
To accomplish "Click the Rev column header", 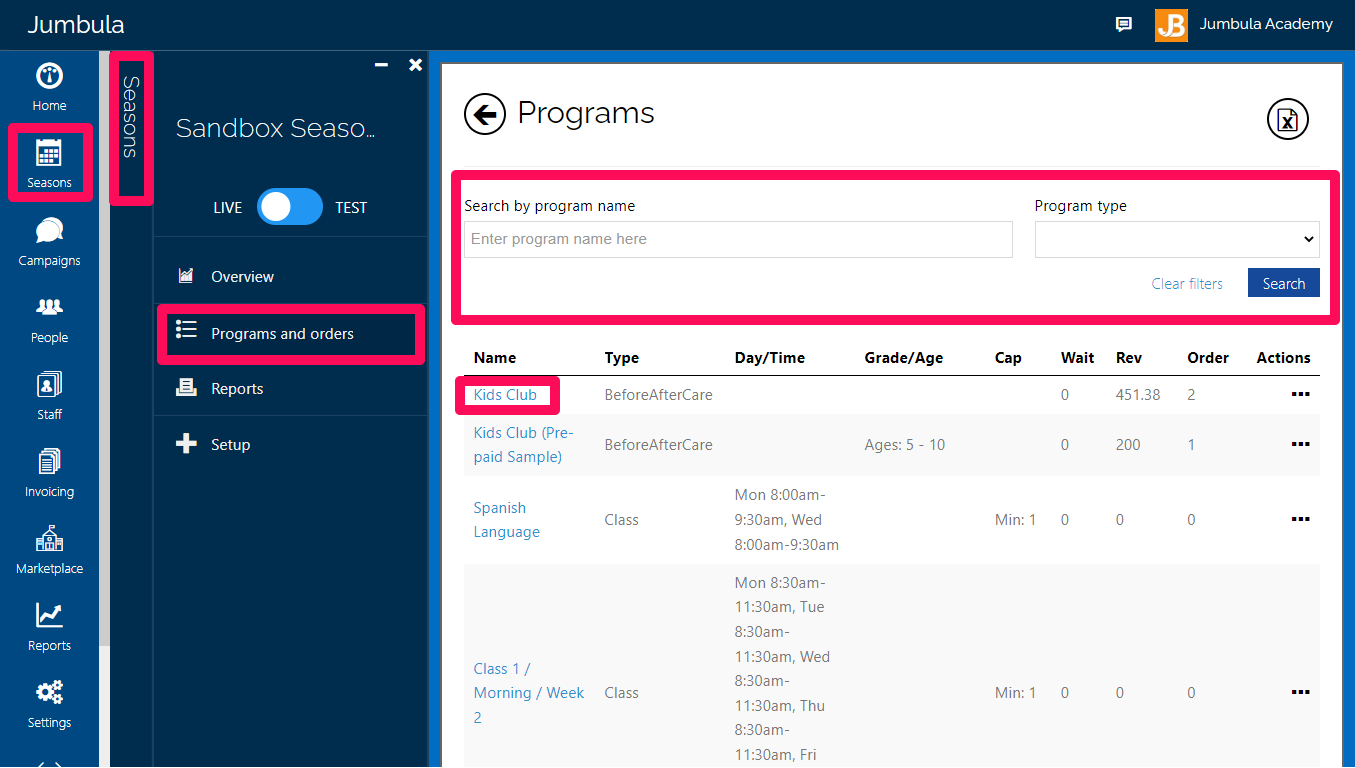I will [1128, 357].
